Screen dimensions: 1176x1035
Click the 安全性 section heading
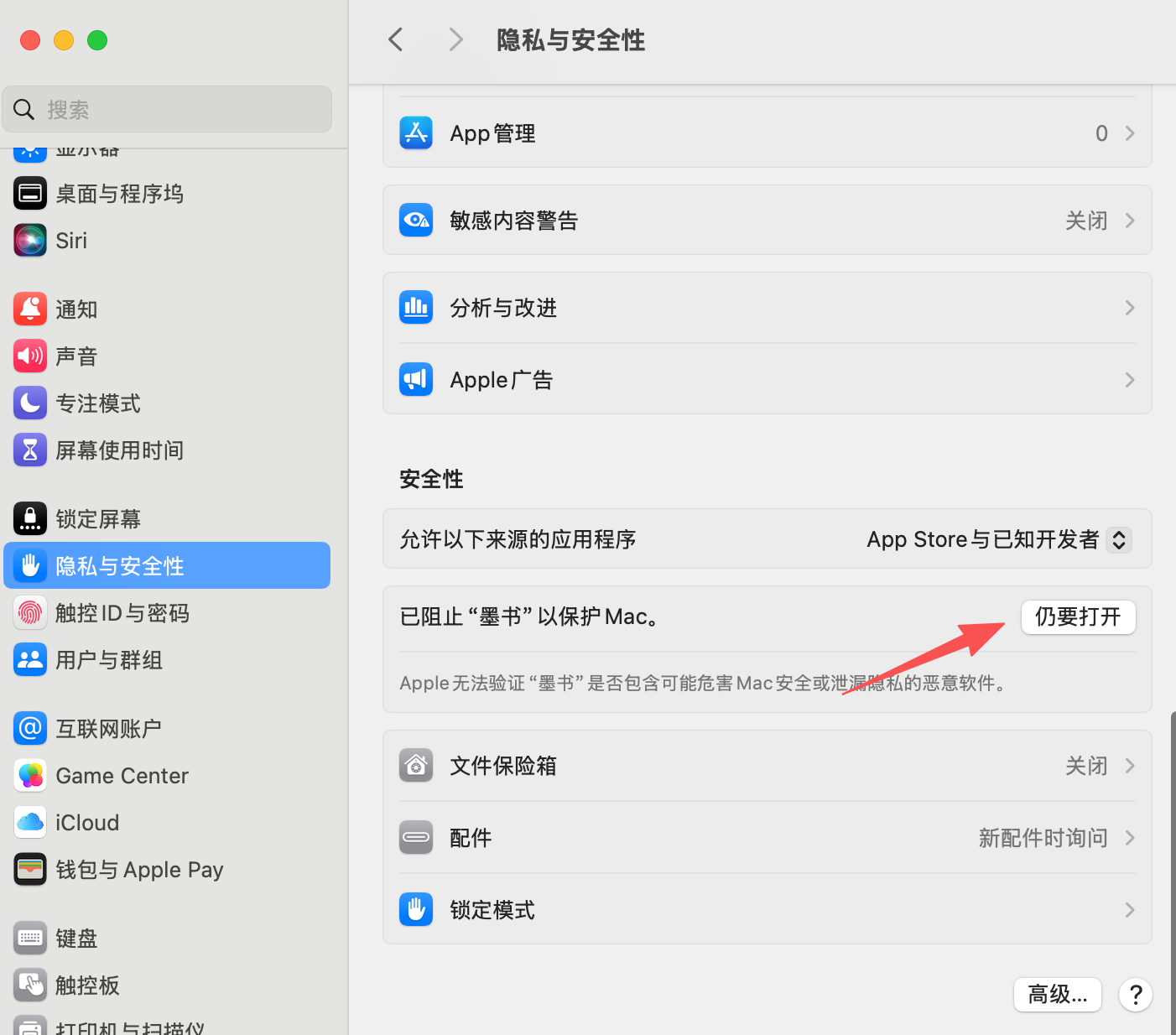[431, 479]
